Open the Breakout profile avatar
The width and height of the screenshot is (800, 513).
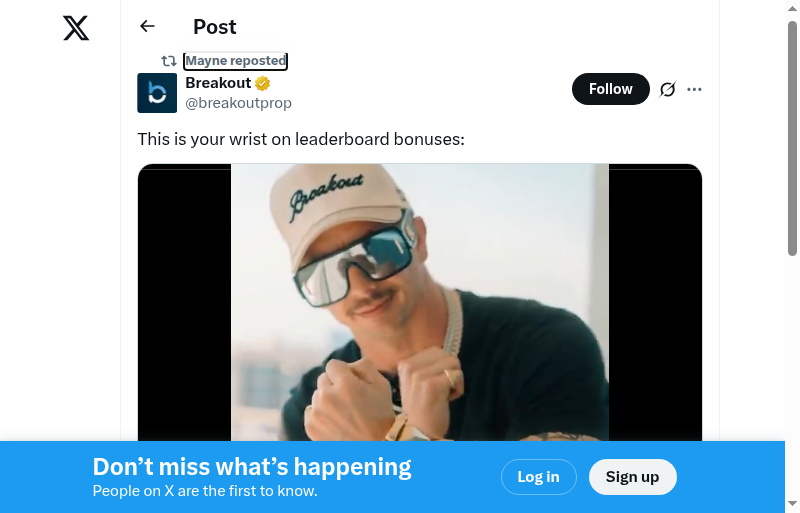point(157,93)
